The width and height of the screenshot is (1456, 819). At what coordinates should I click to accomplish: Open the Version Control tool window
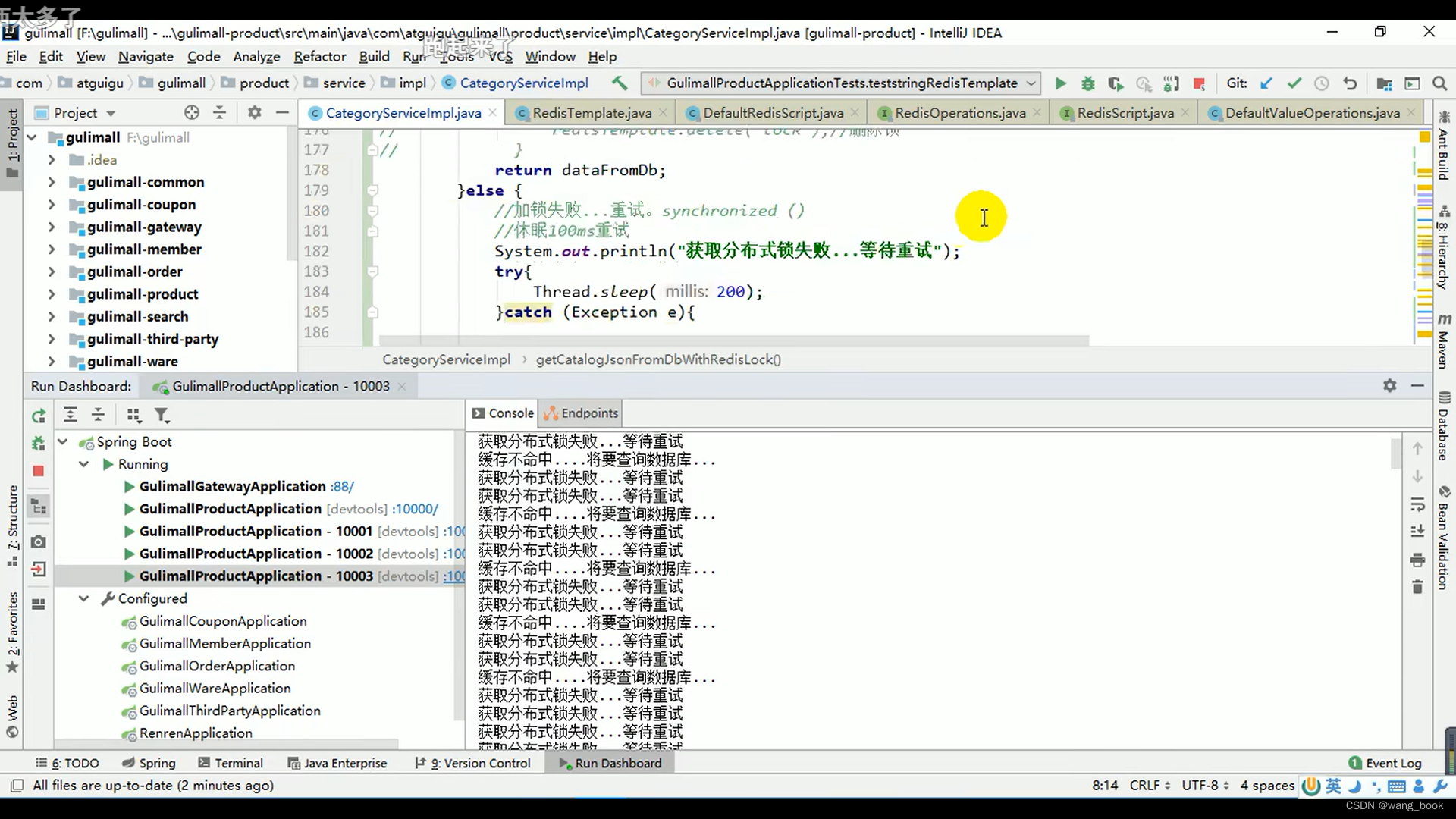coord(472,763)
